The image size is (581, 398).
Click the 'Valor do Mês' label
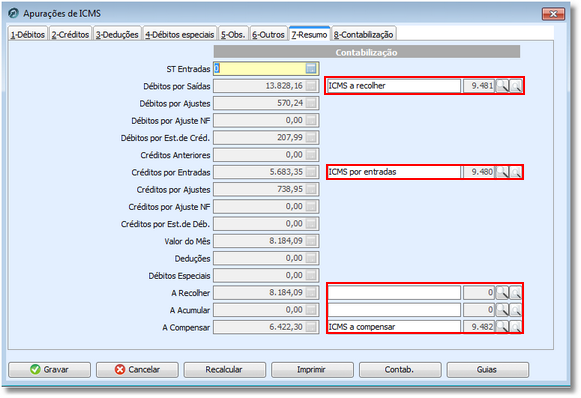pyautogui.click(x=187, y=241)
